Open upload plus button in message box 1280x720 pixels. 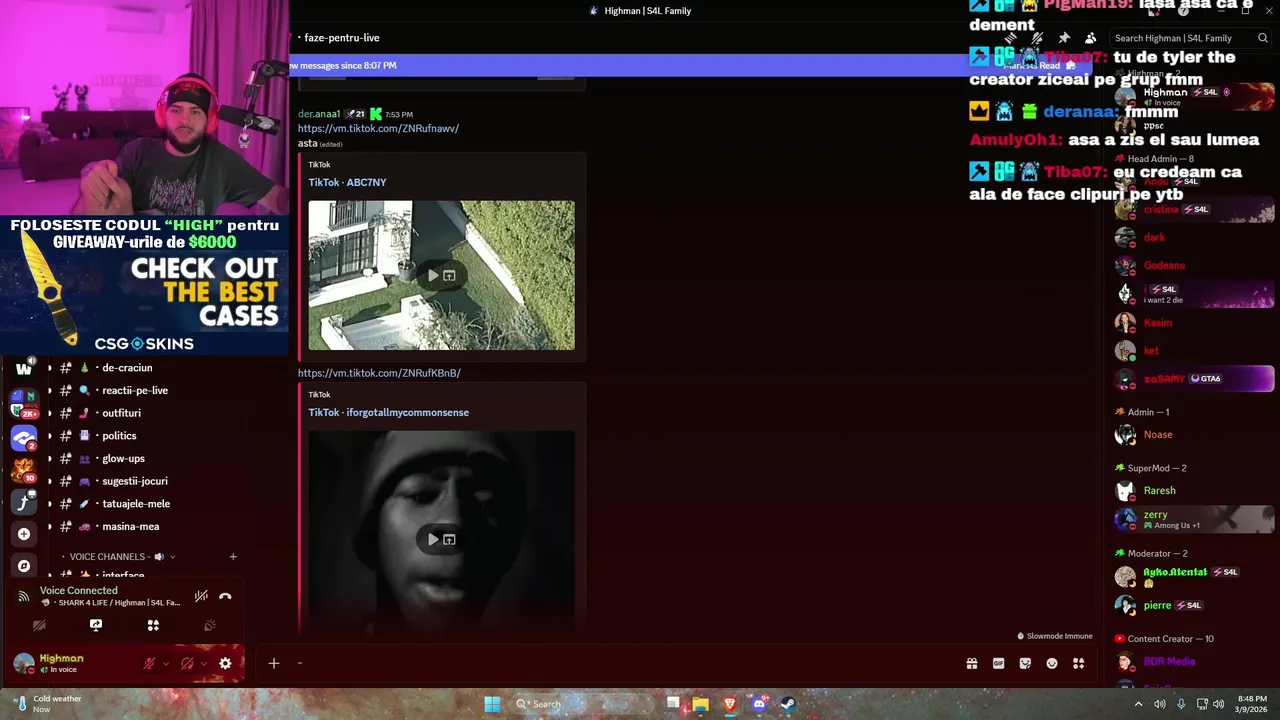[x=273, y=663]
